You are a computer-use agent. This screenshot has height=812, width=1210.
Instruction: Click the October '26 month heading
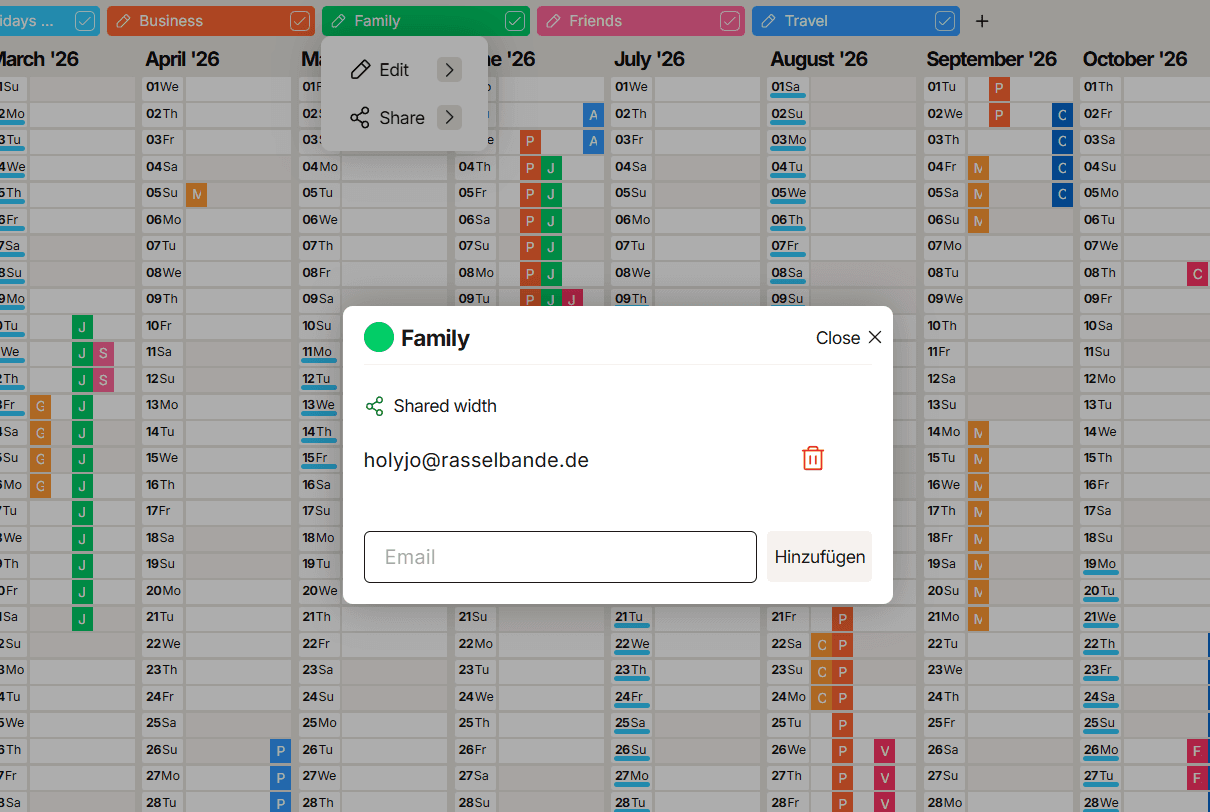pyautogui.click(x=1135, y=59)
